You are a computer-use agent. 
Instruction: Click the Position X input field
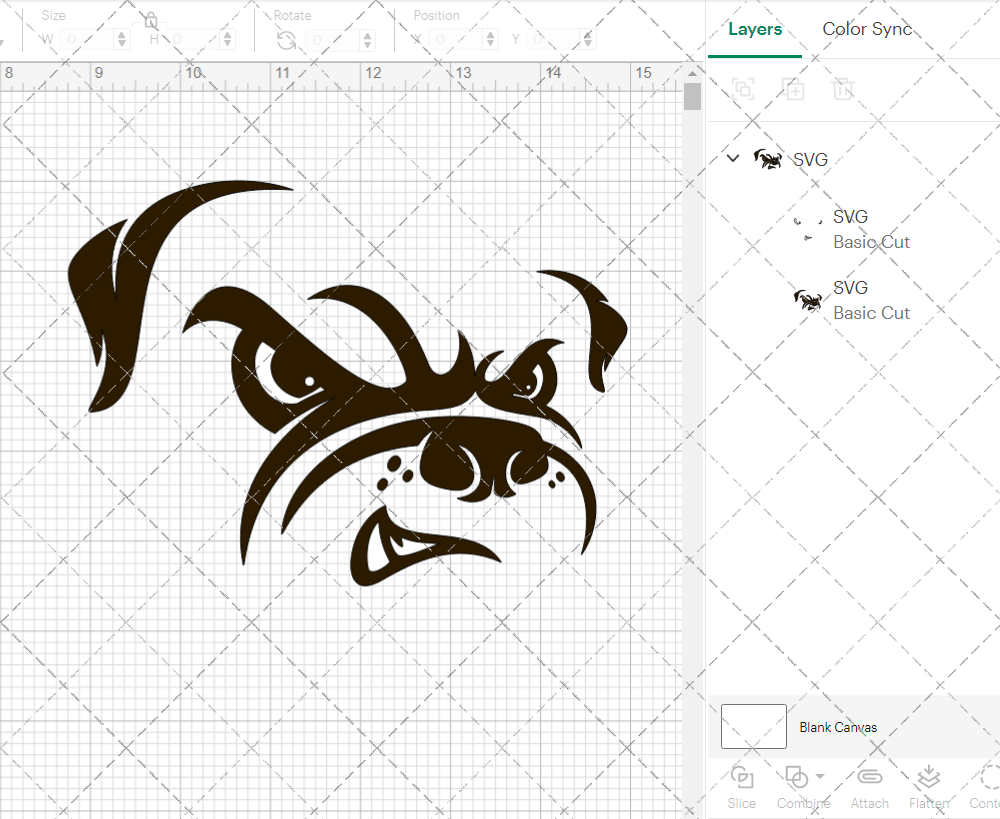(455, 40)
